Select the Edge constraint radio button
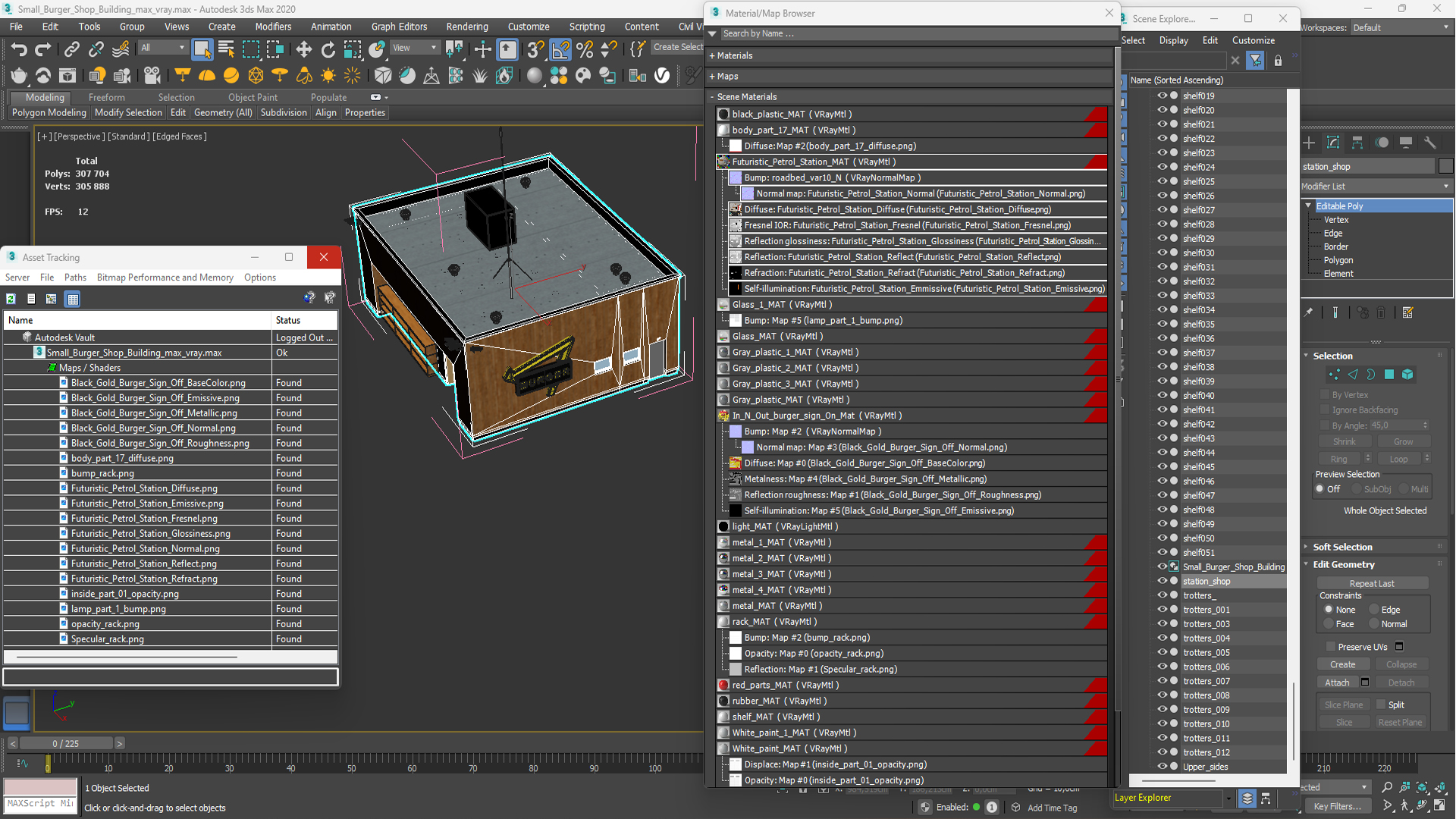The width and height of the screenshot is (1456, 819). tap(1374, 610)
